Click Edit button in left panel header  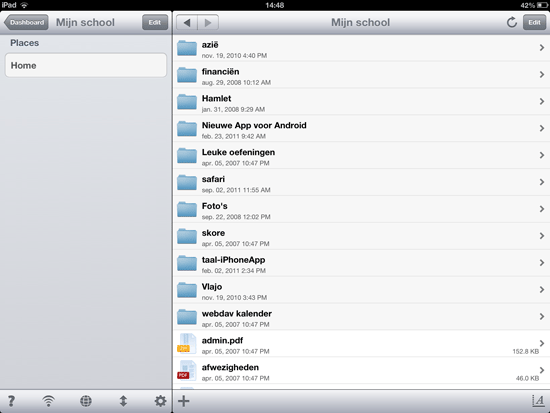(x=155, y=22)
